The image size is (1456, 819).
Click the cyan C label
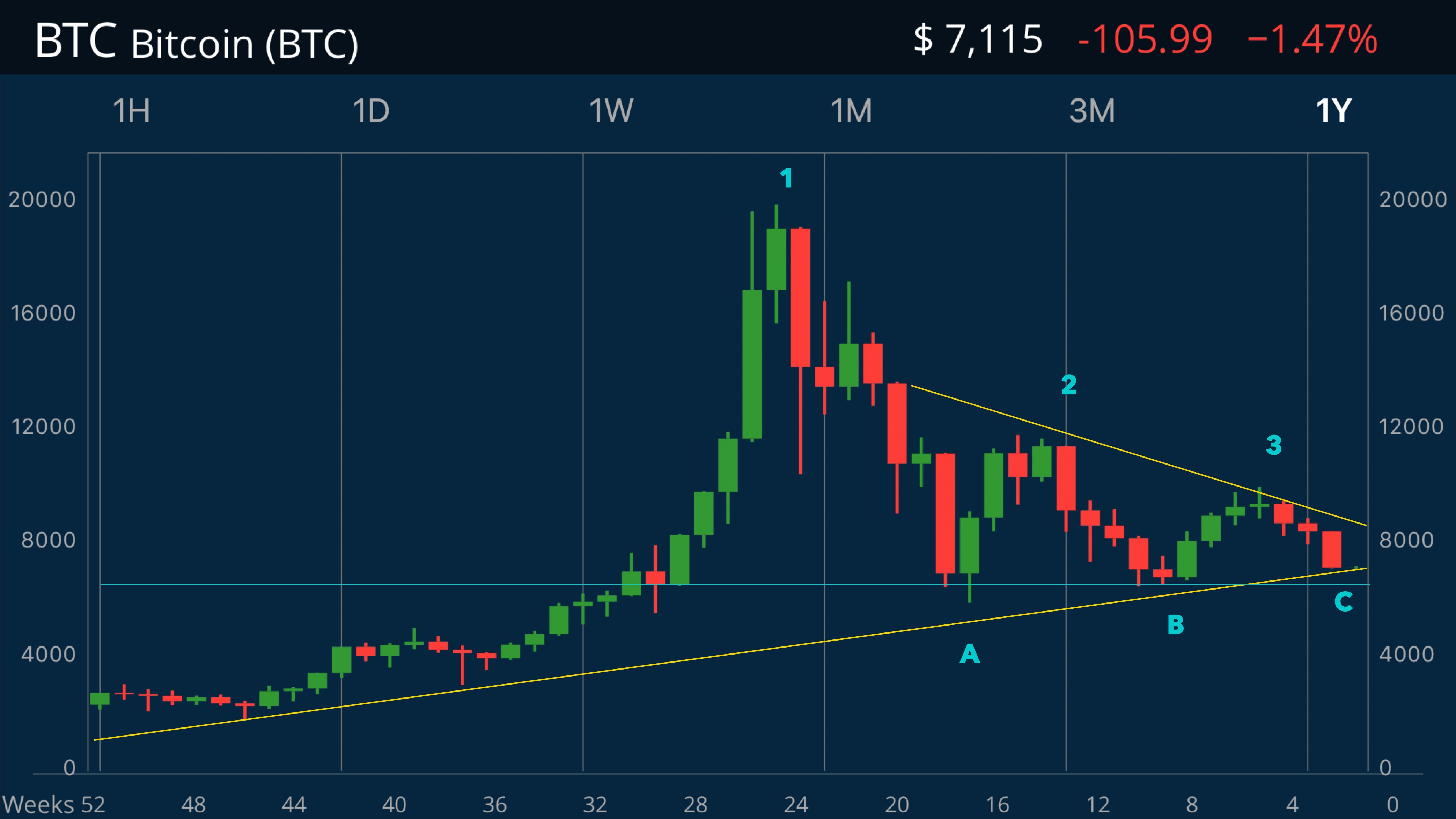click(x=1344, y=601)
